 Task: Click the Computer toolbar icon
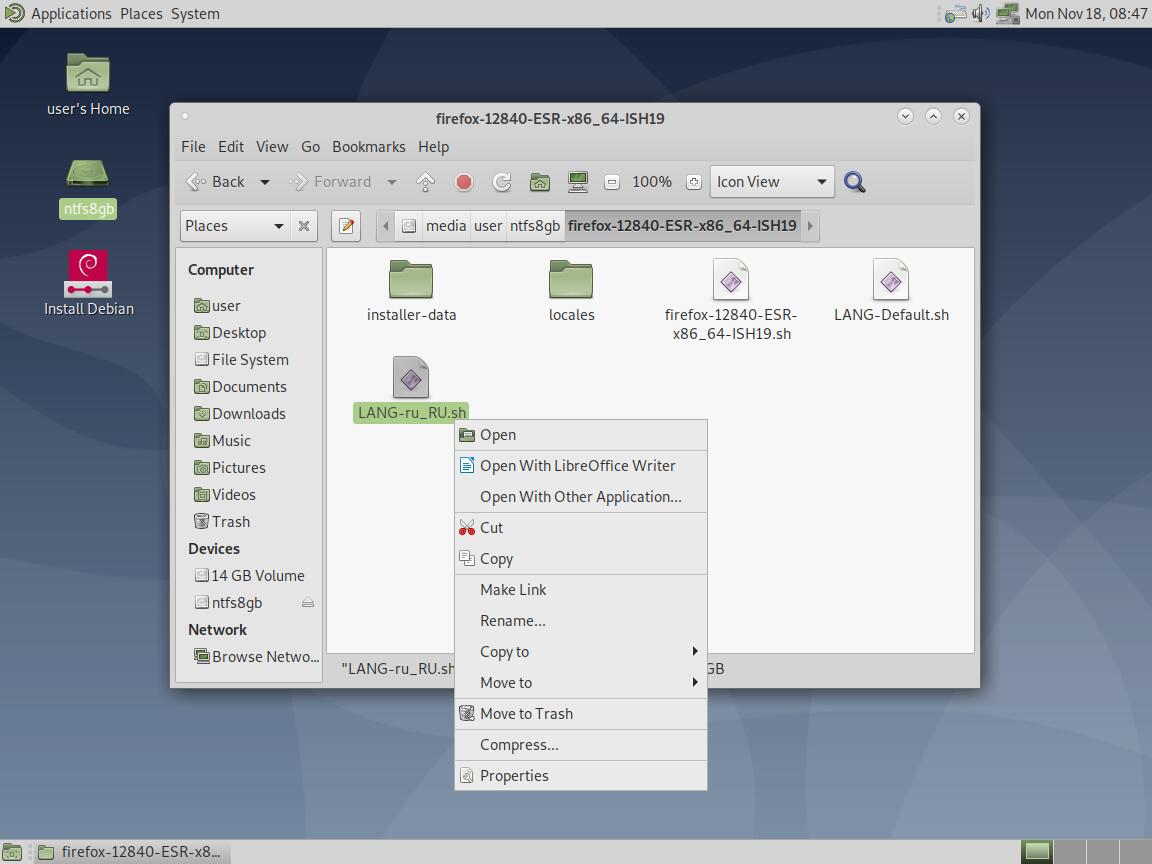578,181
